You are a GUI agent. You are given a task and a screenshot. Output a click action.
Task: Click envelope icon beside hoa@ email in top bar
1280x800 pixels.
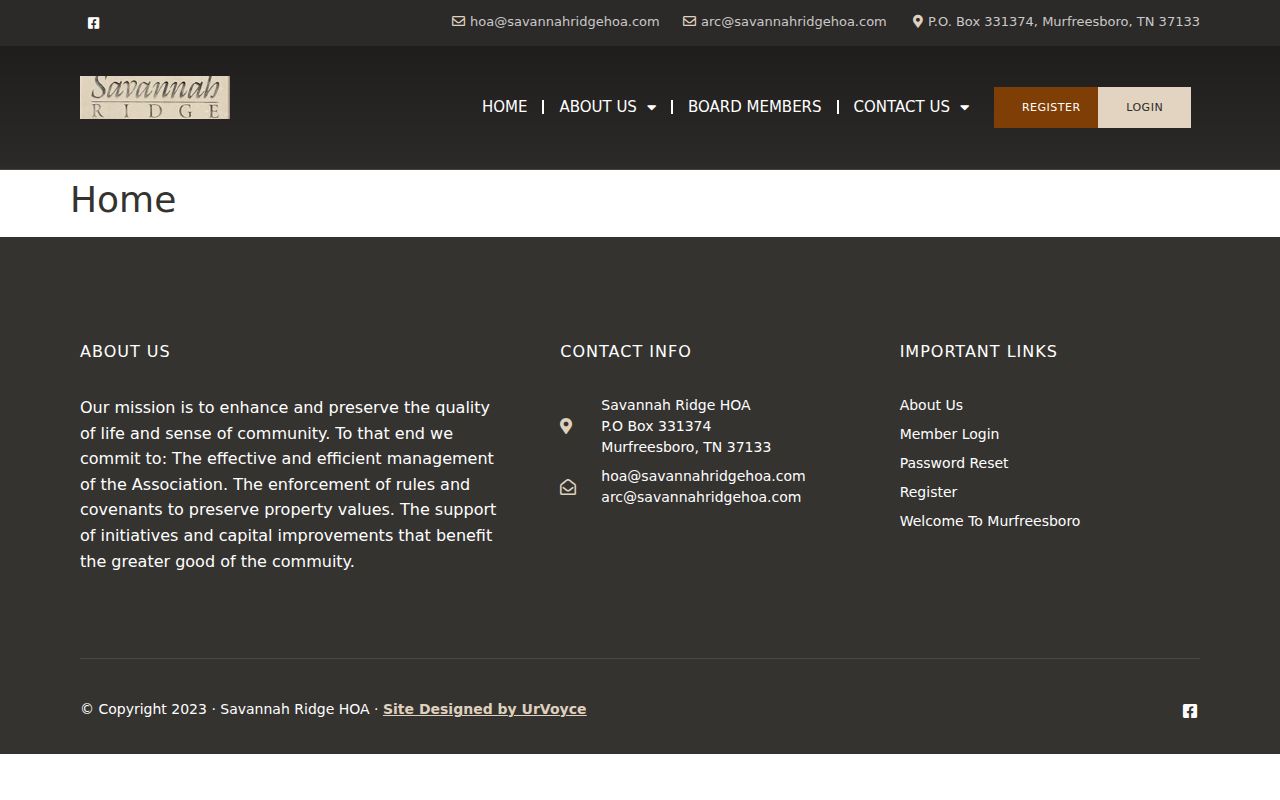(458, 21)
